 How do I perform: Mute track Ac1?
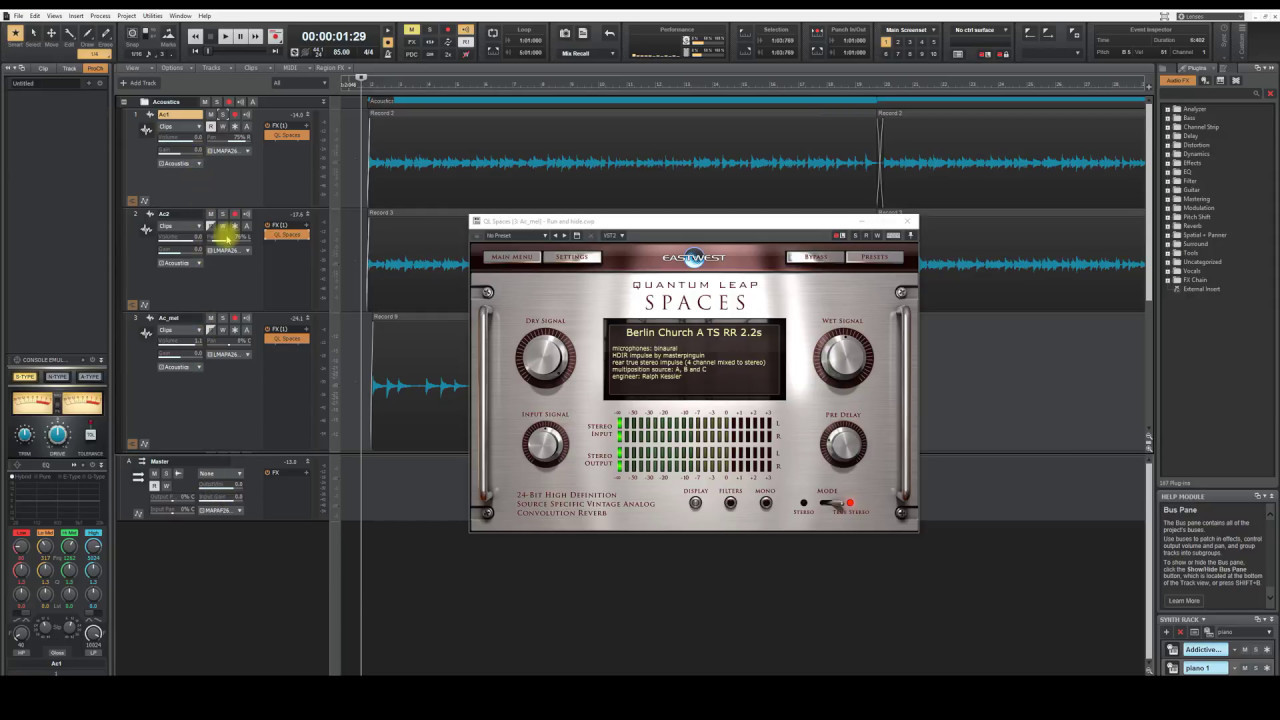point(211,115)
